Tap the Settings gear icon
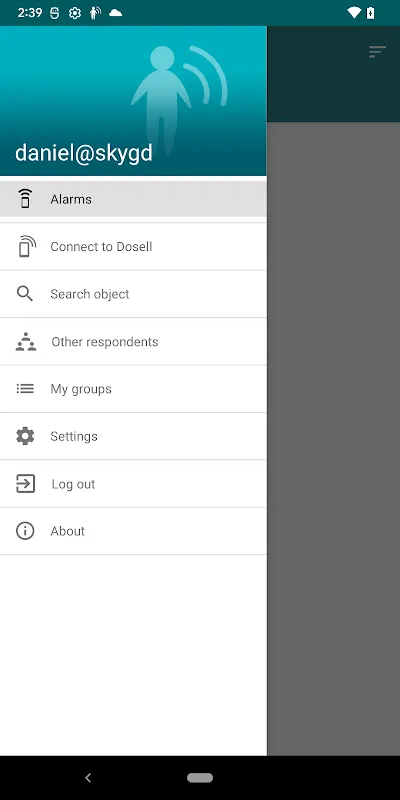 pyautogui.click(x=25, y=436)
